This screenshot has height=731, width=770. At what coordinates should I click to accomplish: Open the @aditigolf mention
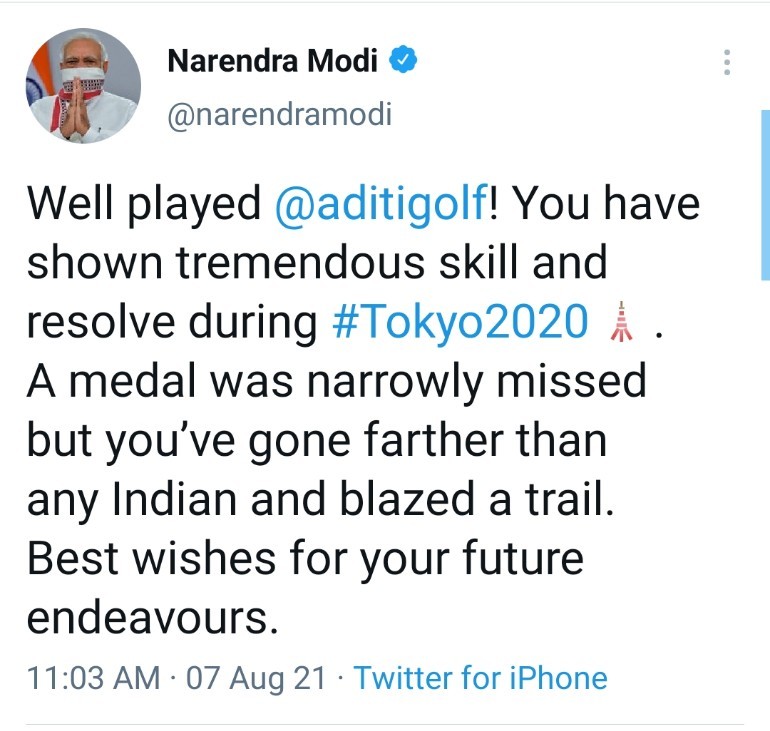tap(379, 204)
